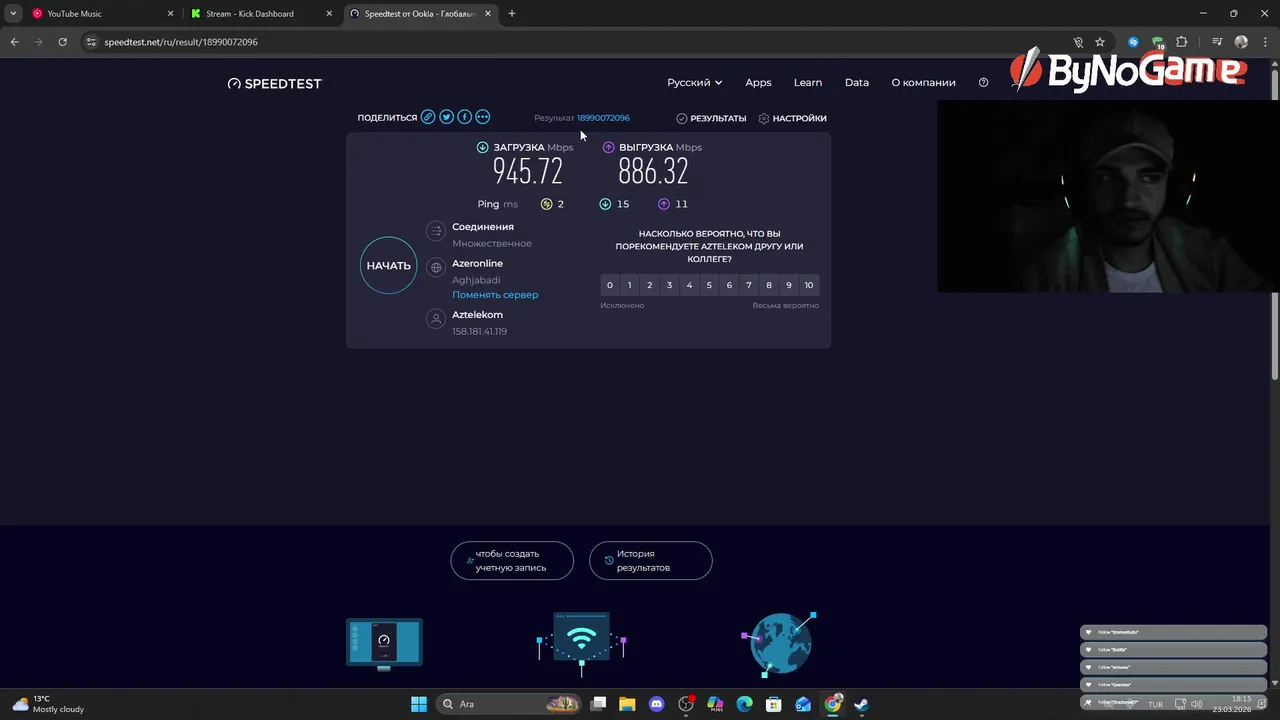The image size is (1280, 720).
Task: Open the РЕЗУЛЬТАТЫ results page
Action: point(711,118)
